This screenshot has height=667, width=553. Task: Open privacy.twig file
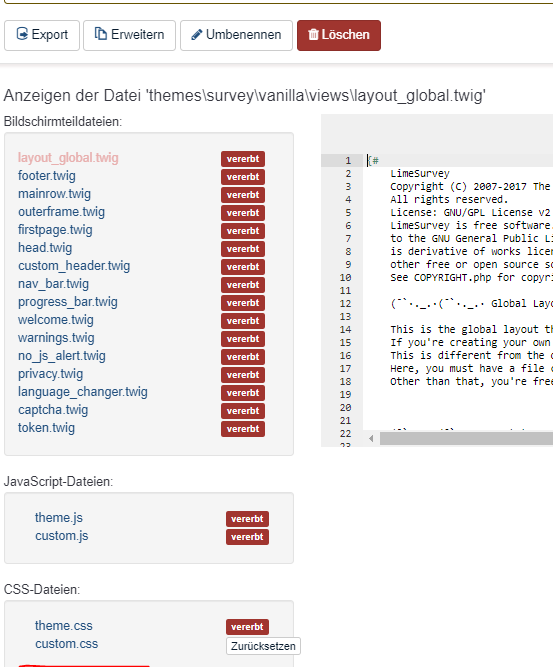51,374
